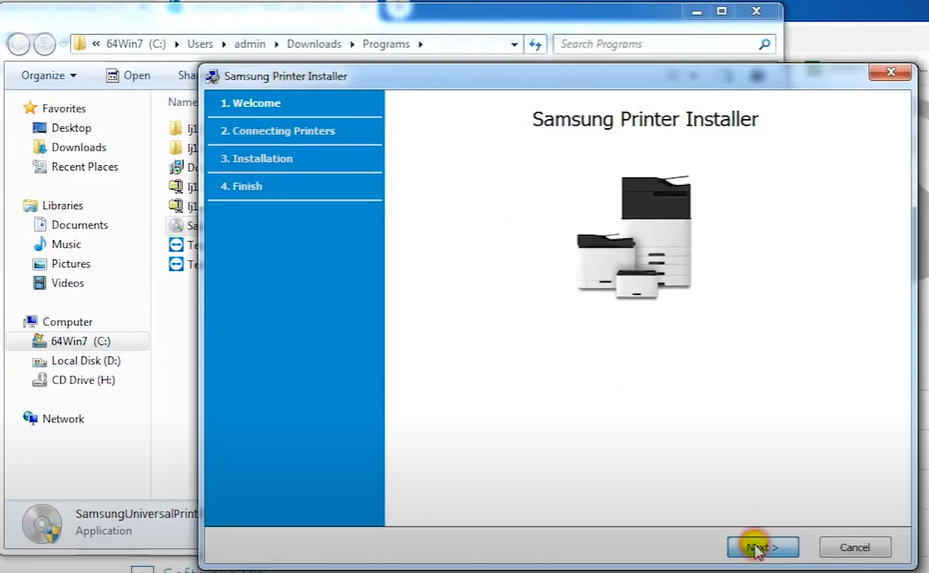
Task: Select Network in navigation pane
Action: (63, 419)
